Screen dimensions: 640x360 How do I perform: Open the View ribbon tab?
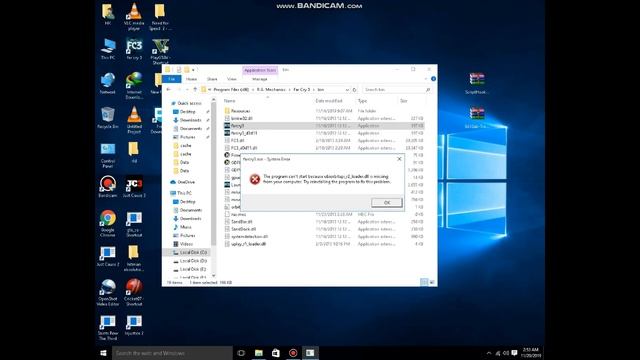pos(231,79)
